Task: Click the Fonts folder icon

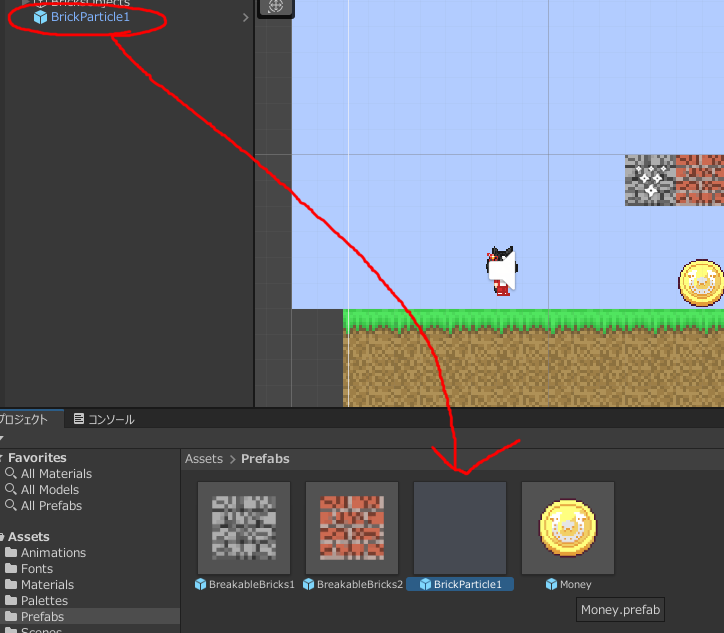Action: tap(11, 568)
